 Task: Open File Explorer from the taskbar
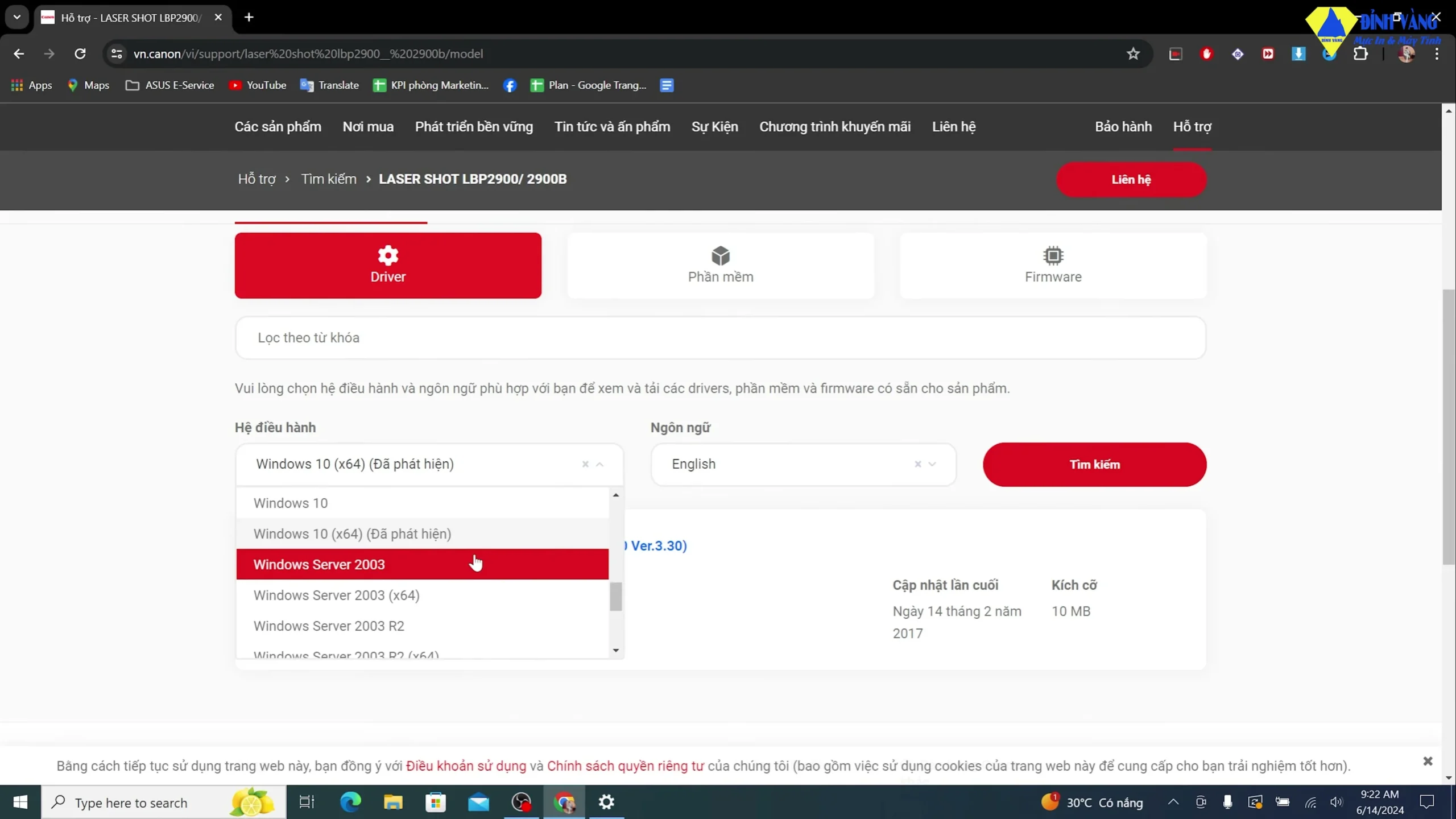(x=393, y=802)
